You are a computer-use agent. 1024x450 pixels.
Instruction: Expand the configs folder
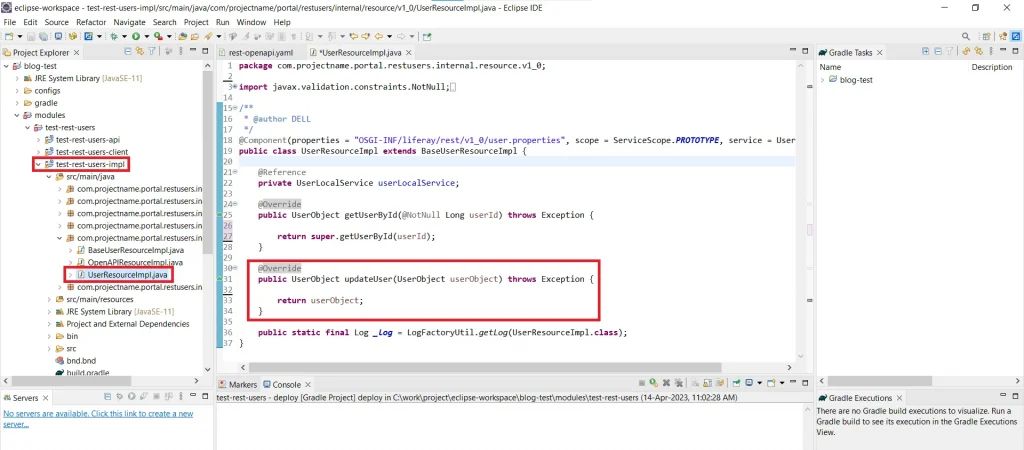(x=17, y=91)
